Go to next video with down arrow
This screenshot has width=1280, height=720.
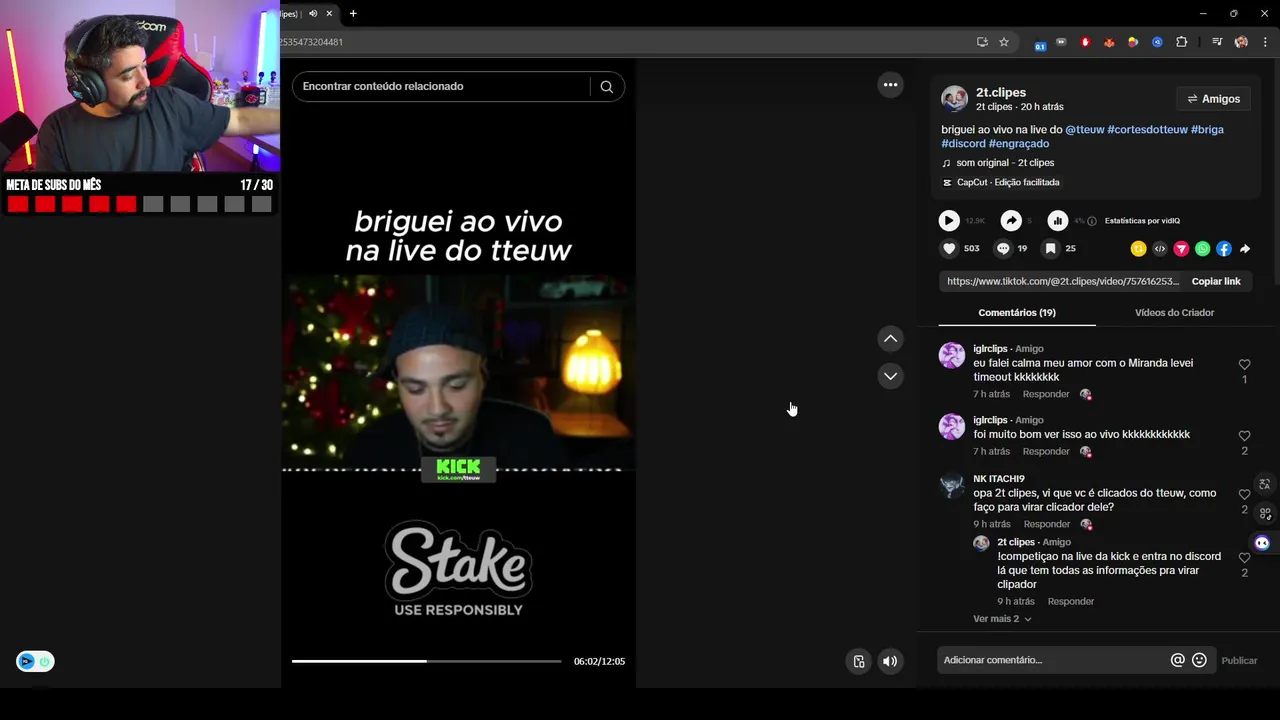(890, 376)
